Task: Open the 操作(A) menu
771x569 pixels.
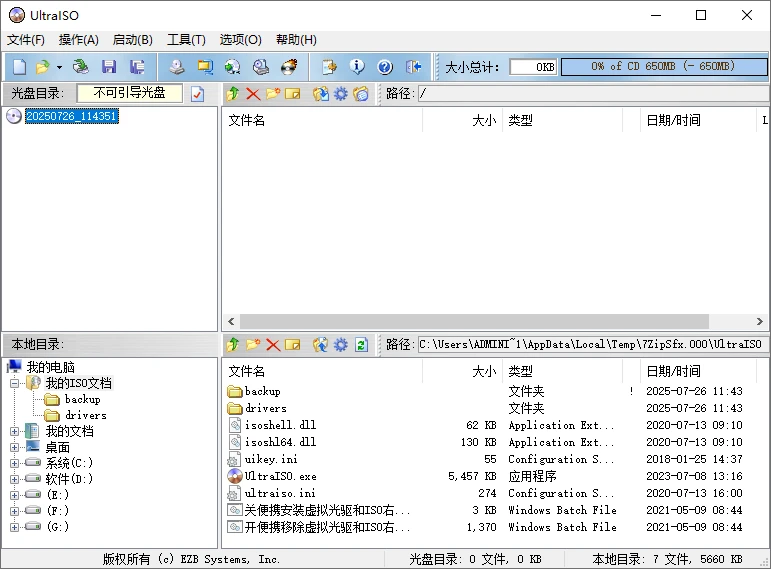Action: coord(79,40)
